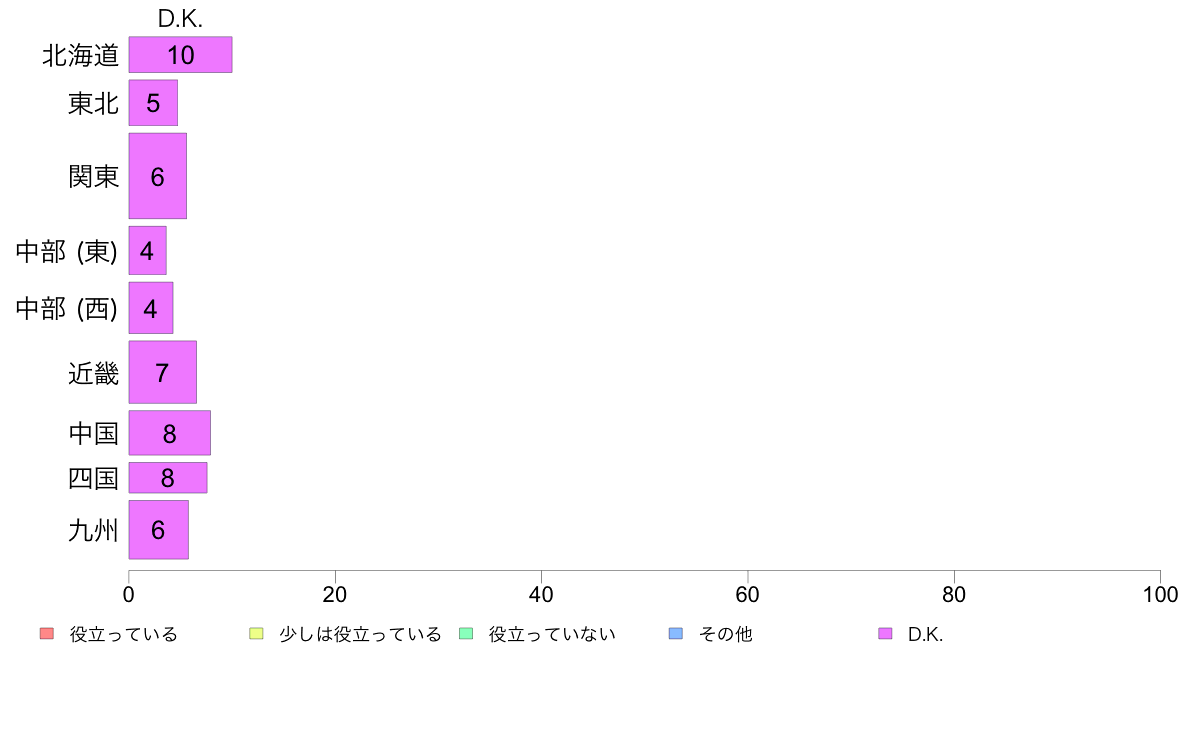This screenshot has height=736, width=1188.
Task: Click the blue その他 legend swatch
Action: point(676,634)
